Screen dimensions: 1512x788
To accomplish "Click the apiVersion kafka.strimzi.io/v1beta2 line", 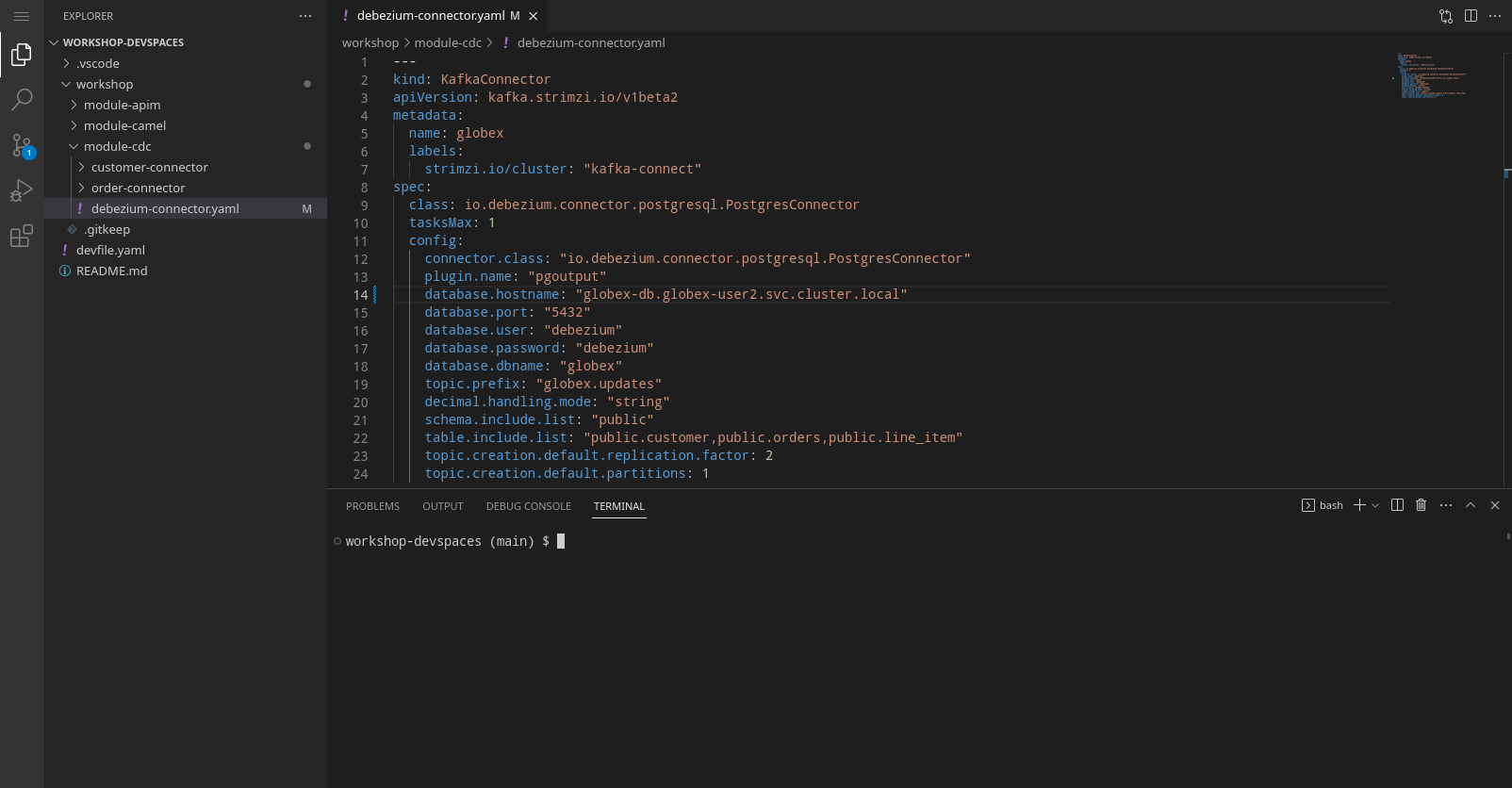I will pyautogui.click(x=535, y=98).
